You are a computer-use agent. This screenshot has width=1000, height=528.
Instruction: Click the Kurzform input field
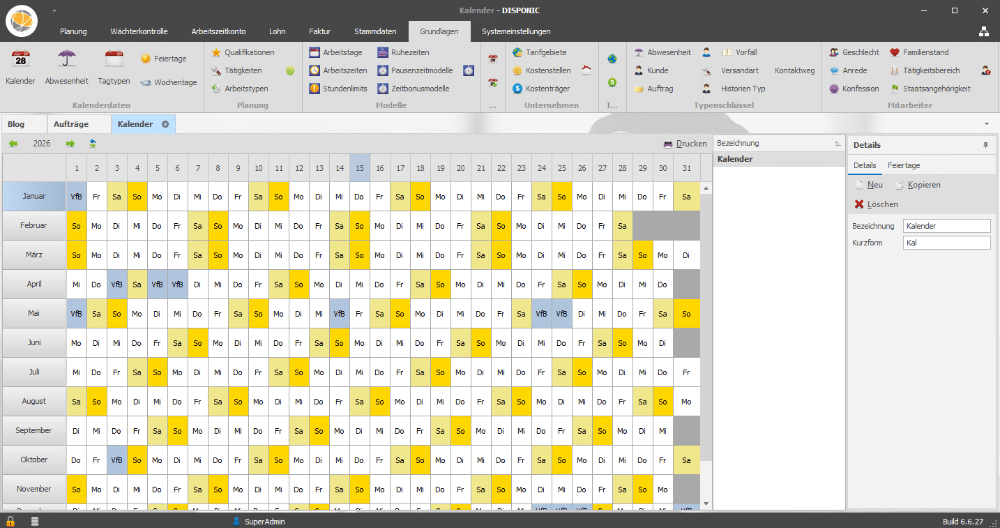click(945, 243)
